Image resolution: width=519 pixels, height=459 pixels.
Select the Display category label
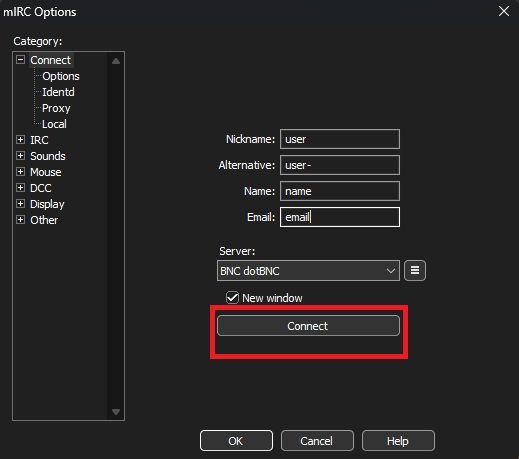47,204
